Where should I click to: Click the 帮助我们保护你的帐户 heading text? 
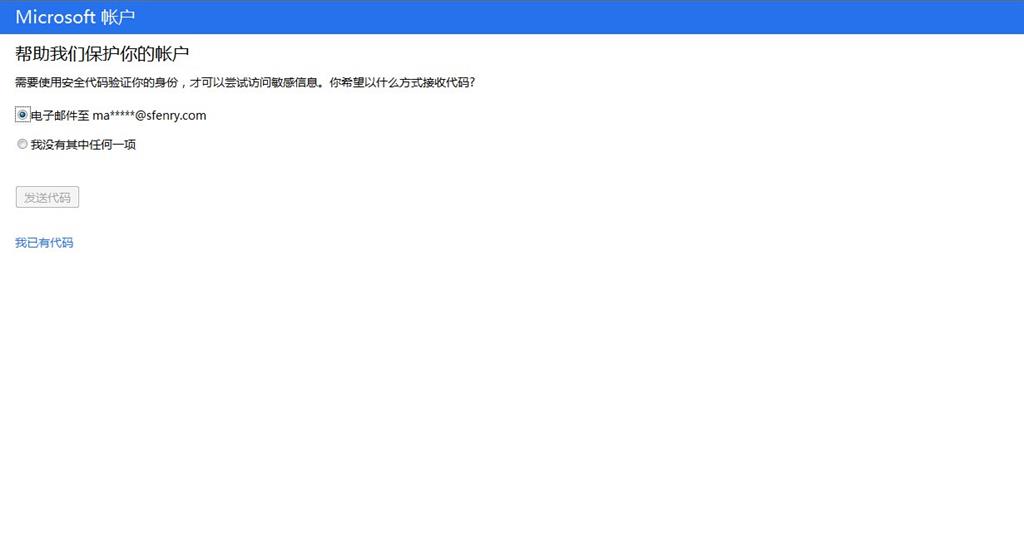coord(102,54)
